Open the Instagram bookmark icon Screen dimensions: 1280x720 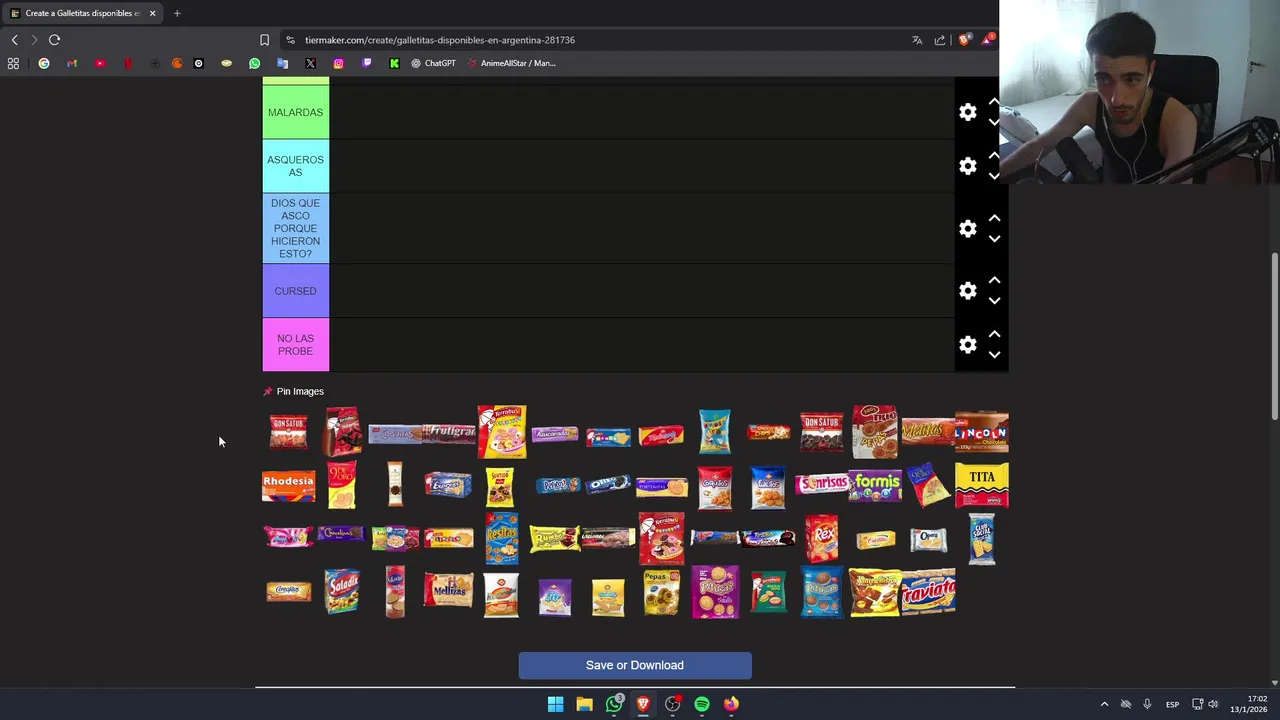338,63
